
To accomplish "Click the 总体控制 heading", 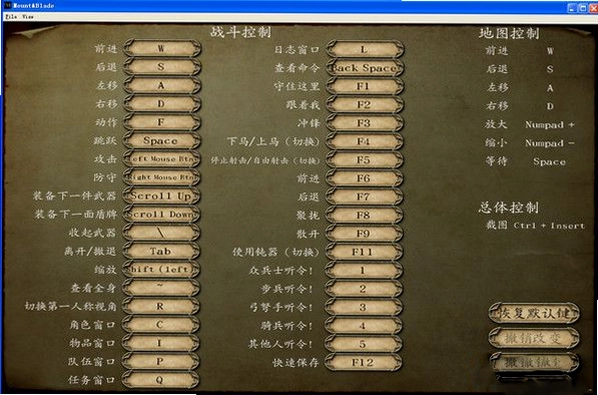I will 508,208.
